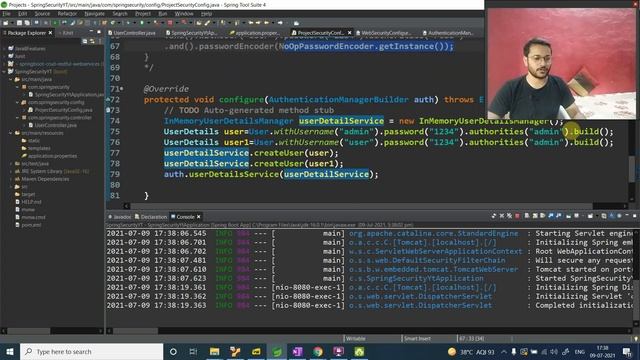Click the ENG language indicator

[x=580, y=351]
